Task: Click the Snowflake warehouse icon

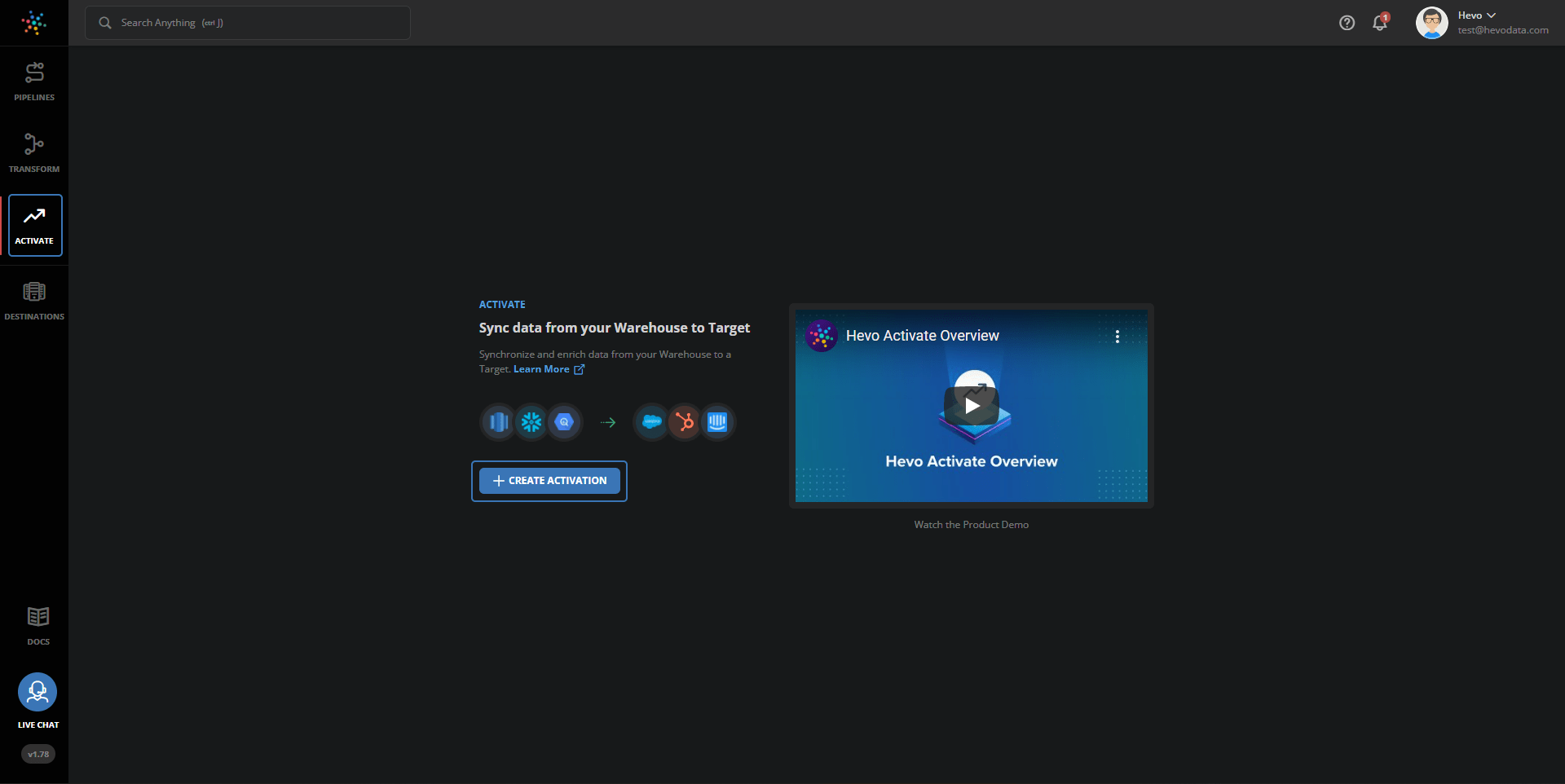Action: click(531, 422)
